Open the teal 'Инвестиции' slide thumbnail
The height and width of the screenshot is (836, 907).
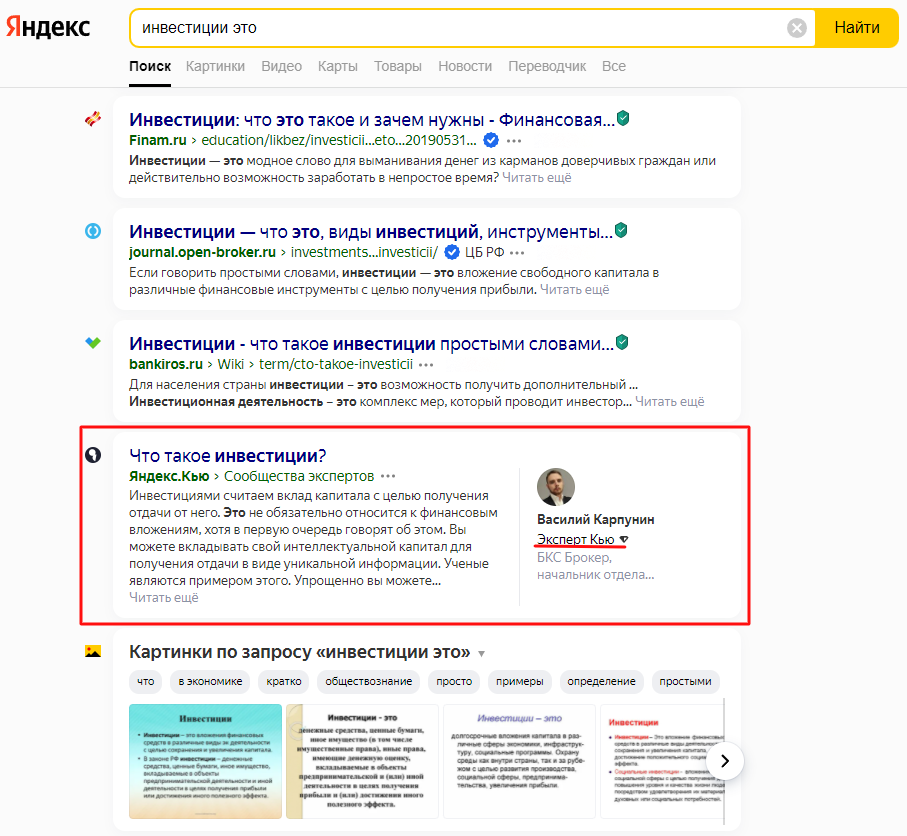pos(205,761)
